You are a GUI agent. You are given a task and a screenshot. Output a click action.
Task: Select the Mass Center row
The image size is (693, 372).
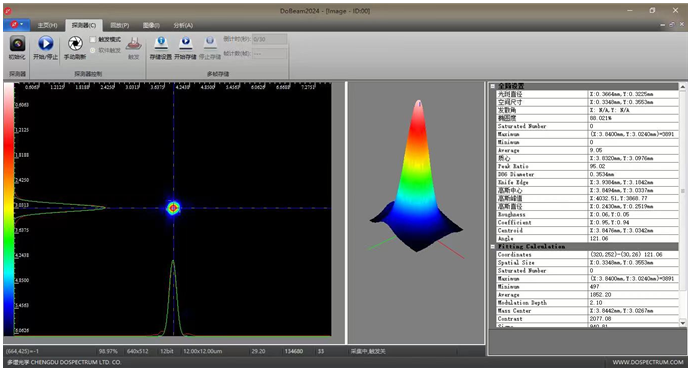click(587, 311)
